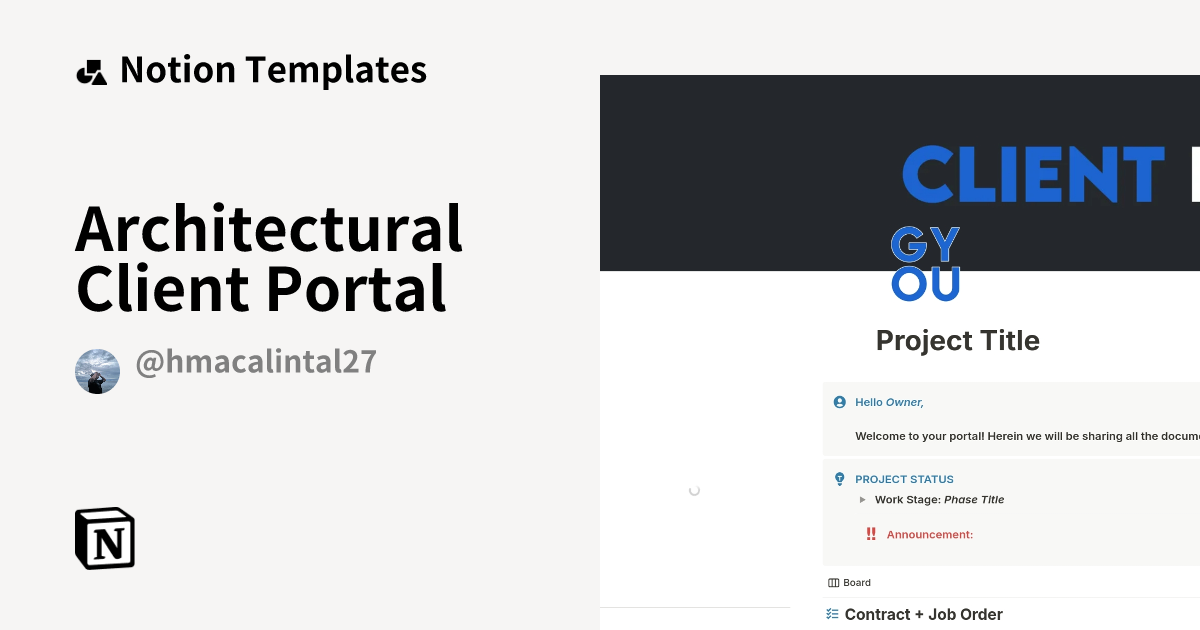Open the Contract + Job Order section
1200x630 pixels.
(x=923, y=614)
